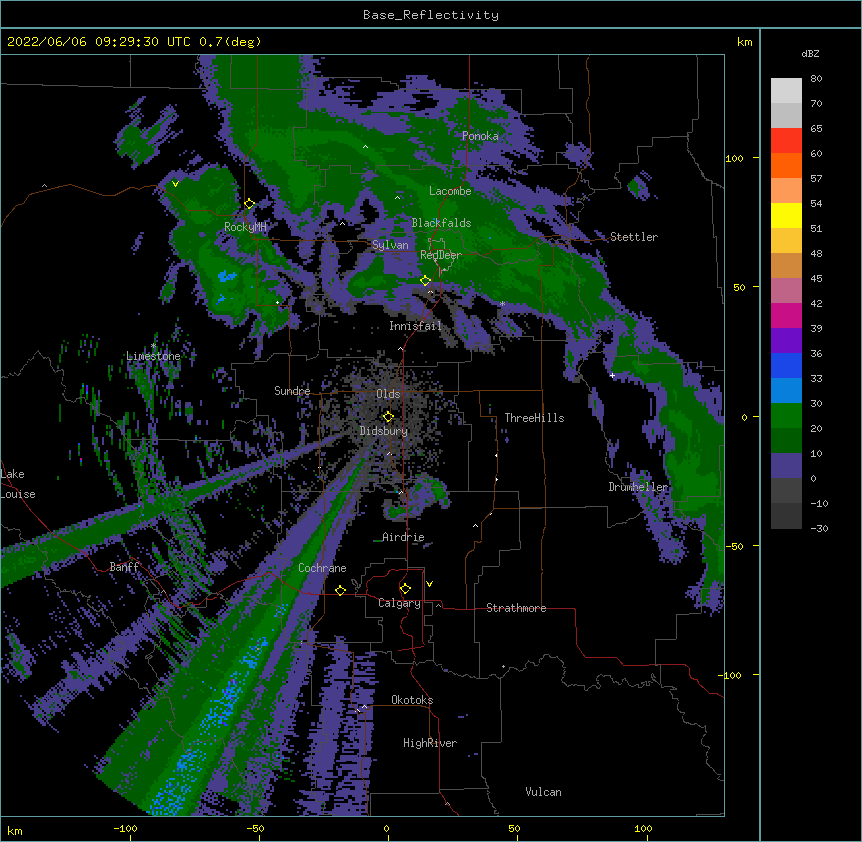The image size is (862, 842).
Task: Click the Banff town label
Action: tap(124, 567)
